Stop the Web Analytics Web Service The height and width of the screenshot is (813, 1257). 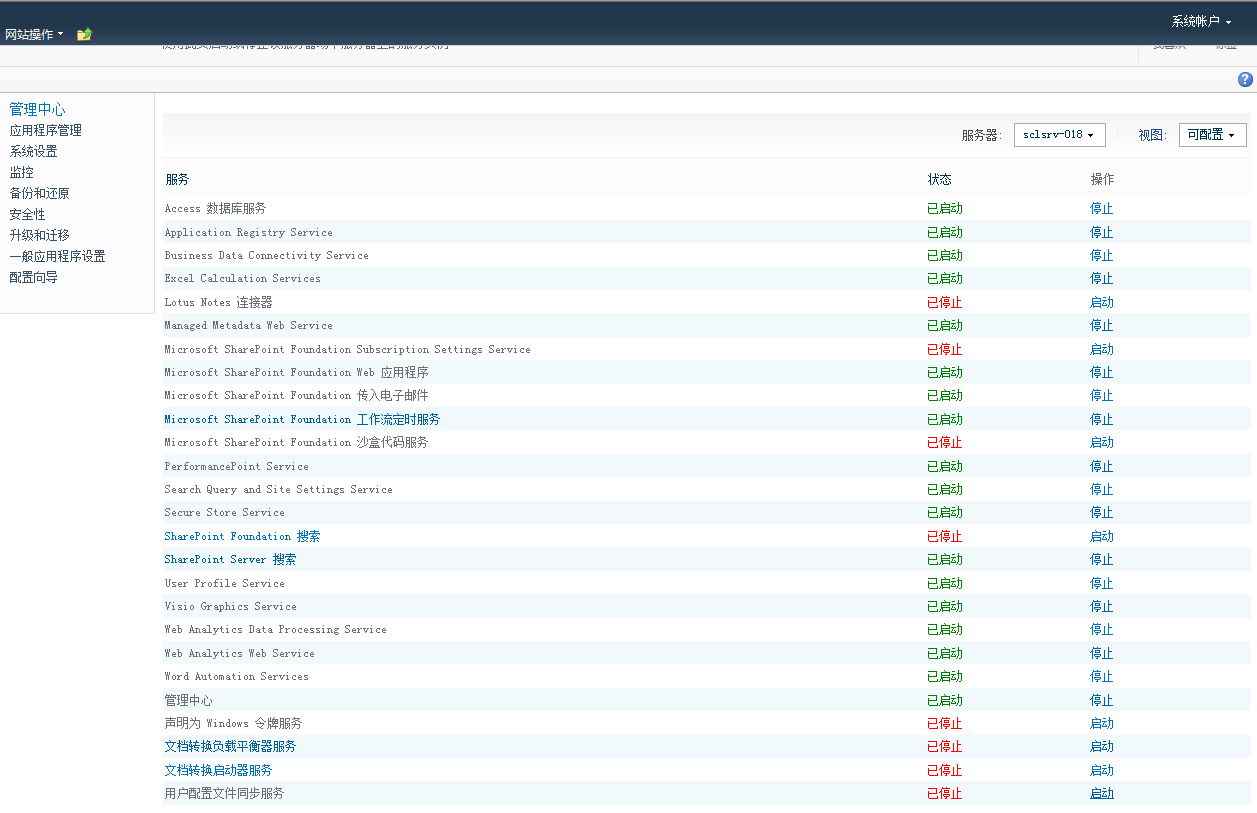[1101, 653]
